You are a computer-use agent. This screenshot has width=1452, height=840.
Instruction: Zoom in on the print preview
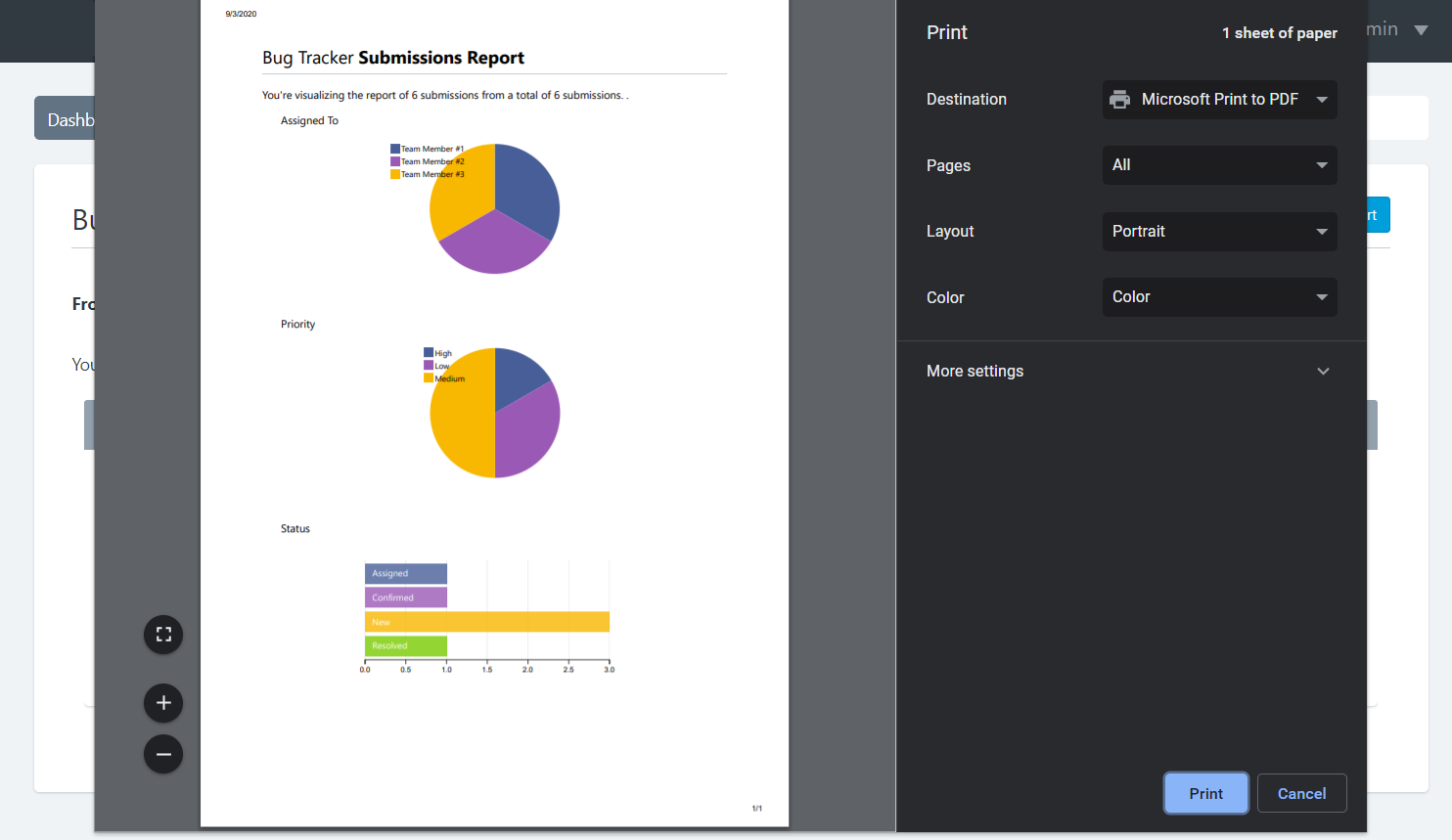163,703
